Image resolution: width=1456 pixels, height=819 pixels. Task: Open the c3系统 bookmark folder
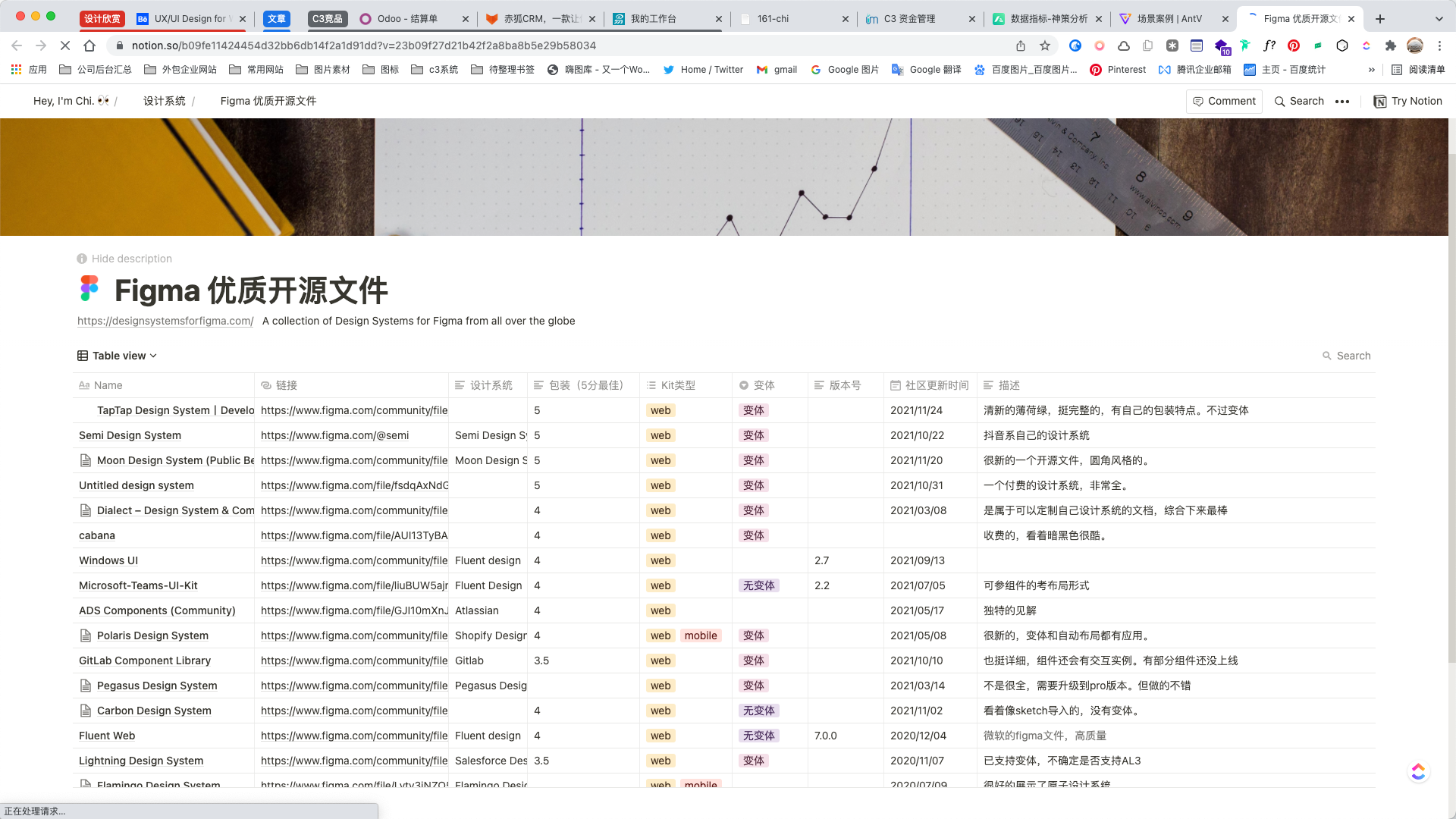click(435, 70)
